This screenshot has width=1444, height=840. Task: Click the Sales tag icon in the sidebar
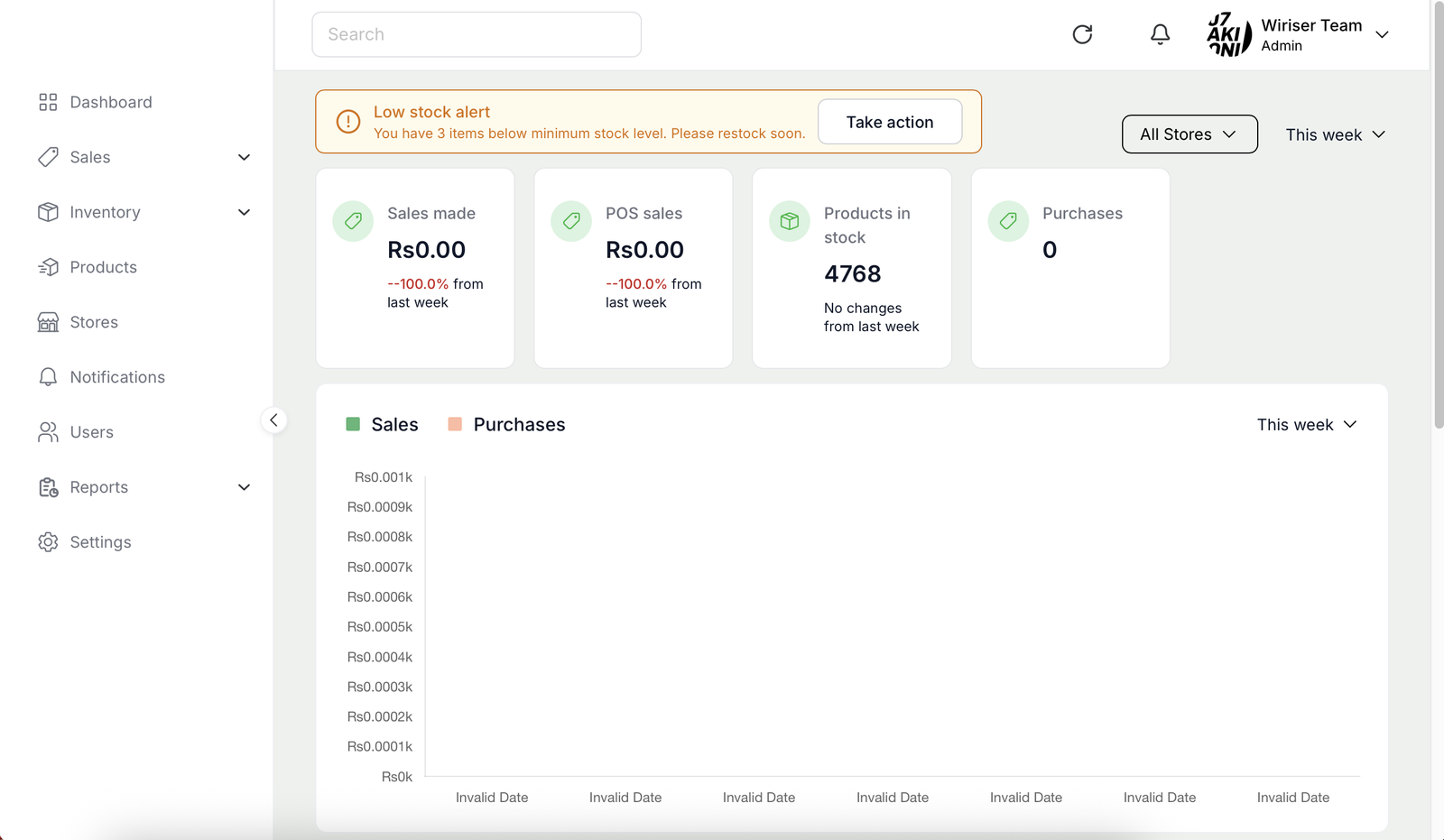[48, 157]
